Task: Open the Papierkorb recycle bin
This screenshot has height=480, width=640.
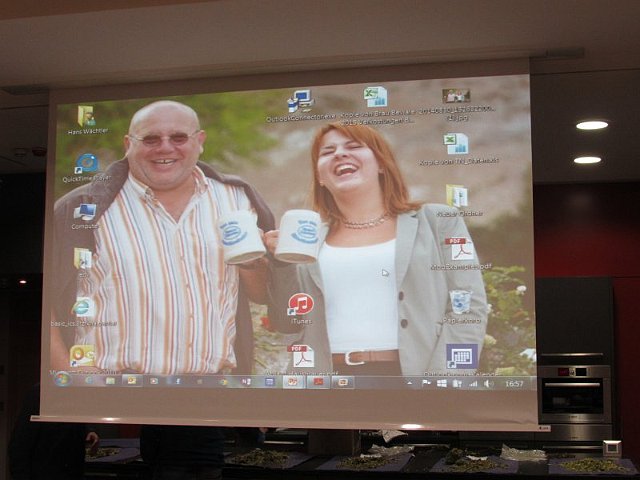Action: tap(459, 302)
